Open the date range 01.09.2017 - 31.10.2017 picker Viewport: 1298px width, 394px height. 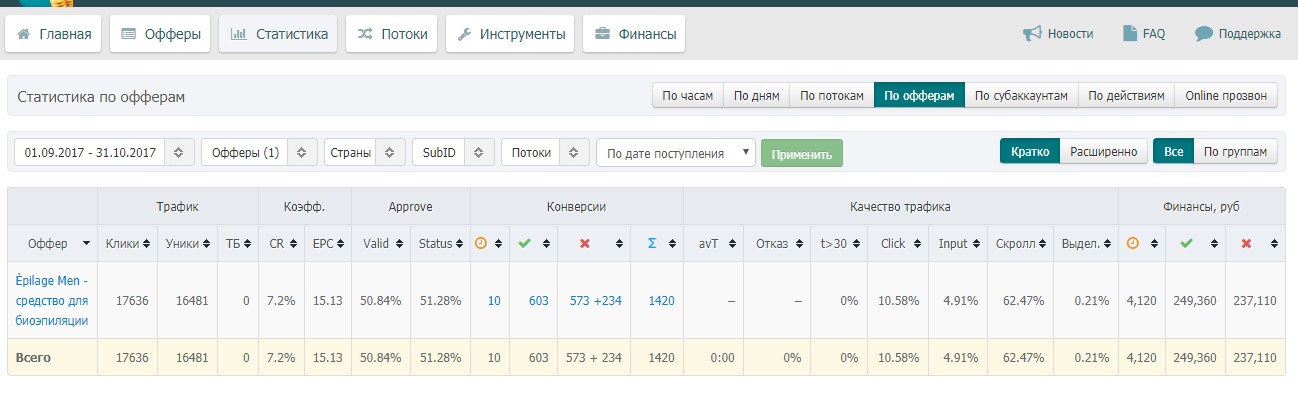pos(104,152)
